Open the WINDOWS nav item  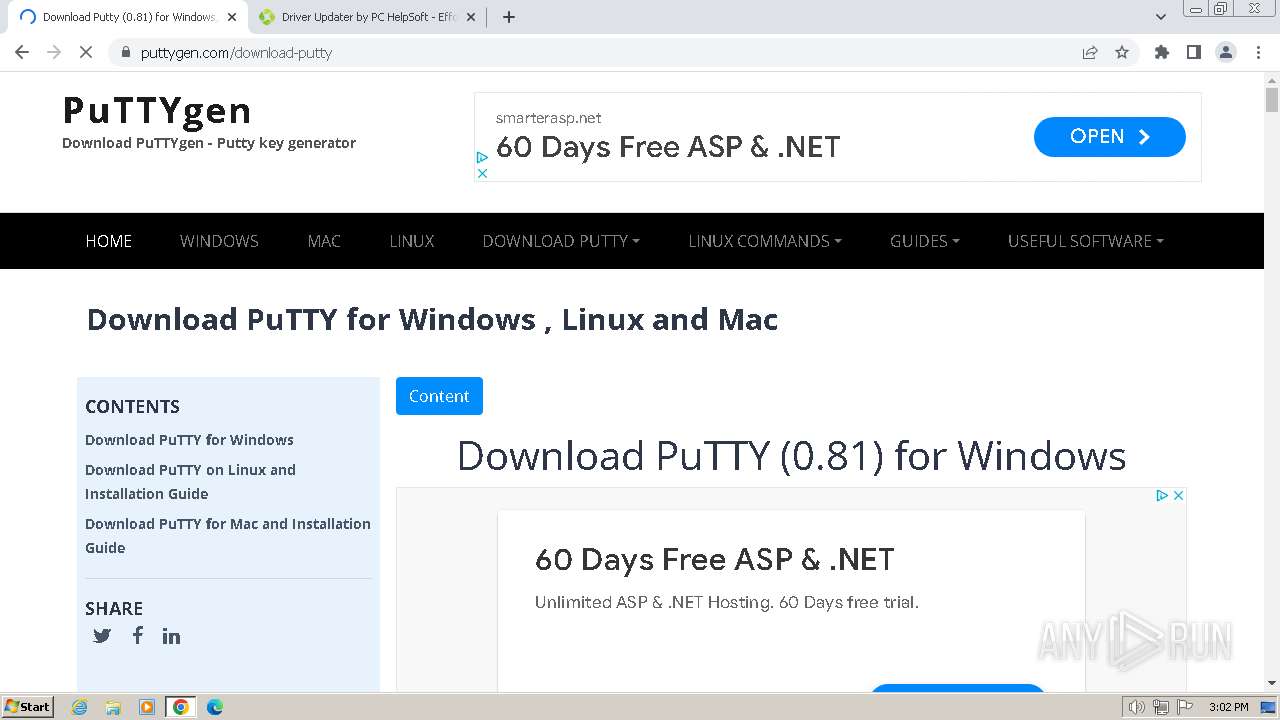(x=219, y=241)
